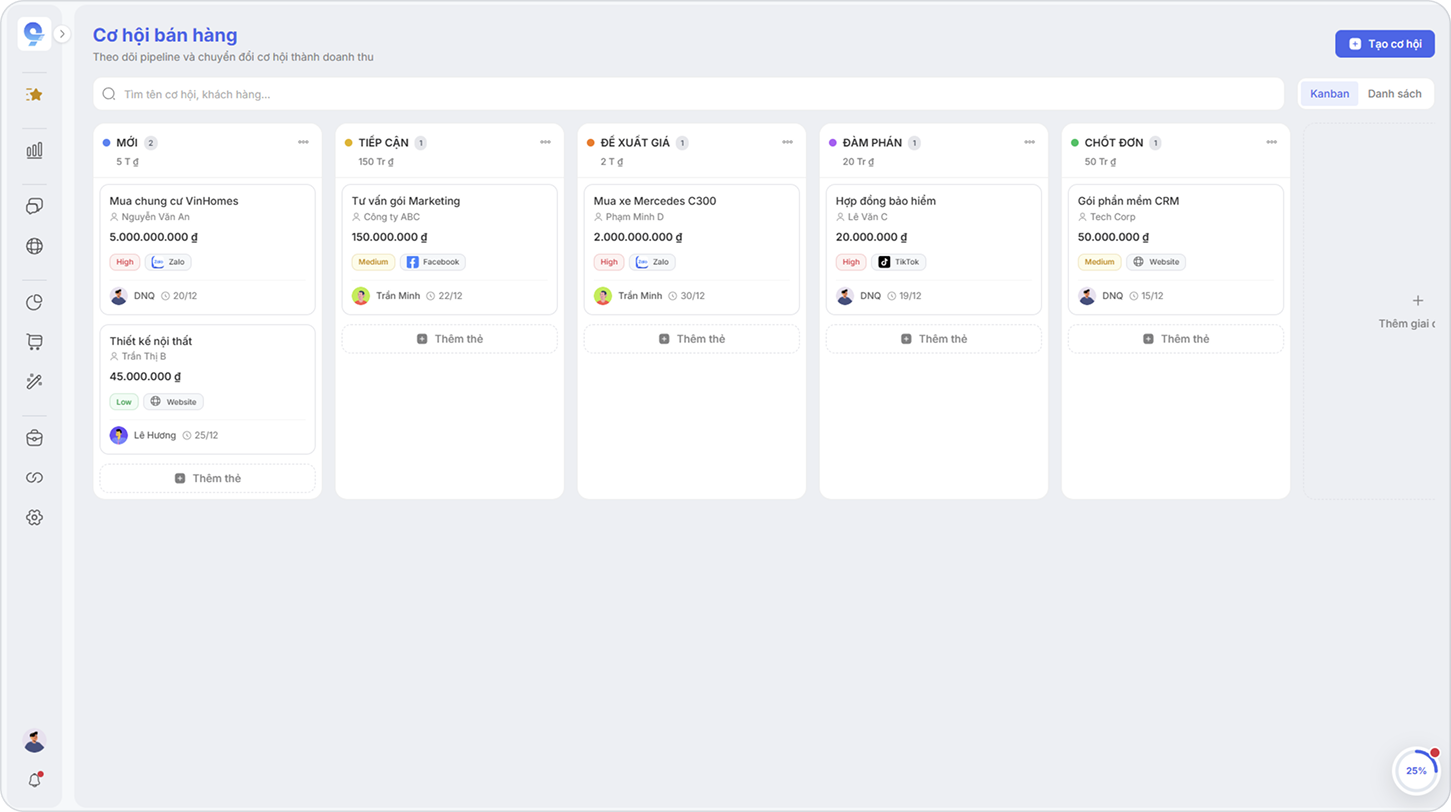Click customer name Công ty ABC

click(x=392, y=217)
